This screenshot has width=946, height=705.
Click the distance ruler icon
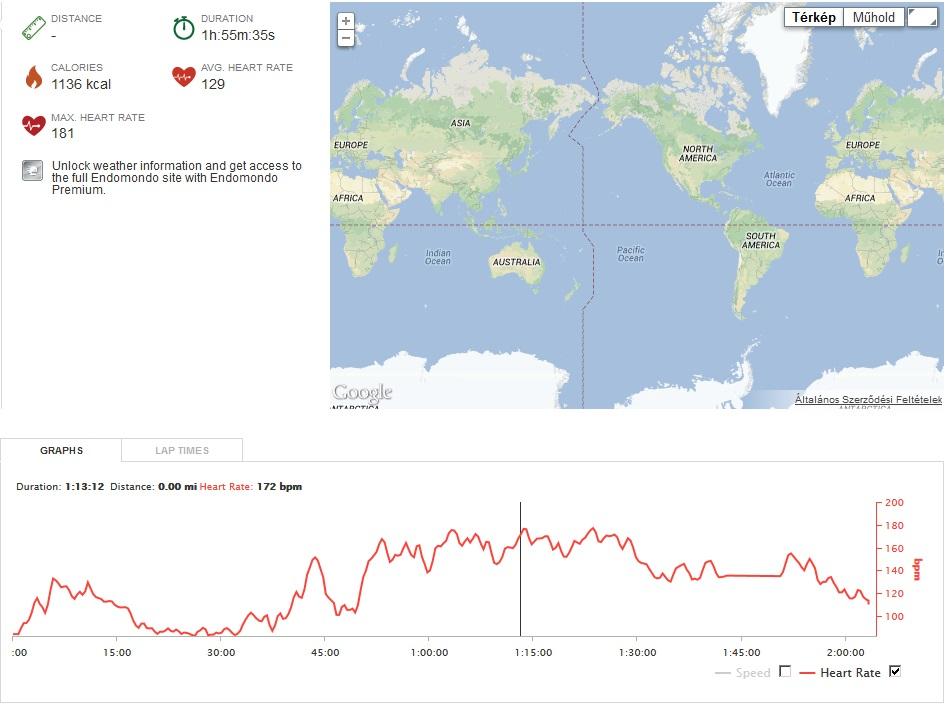pyautogui.click(x=34, y=28)
